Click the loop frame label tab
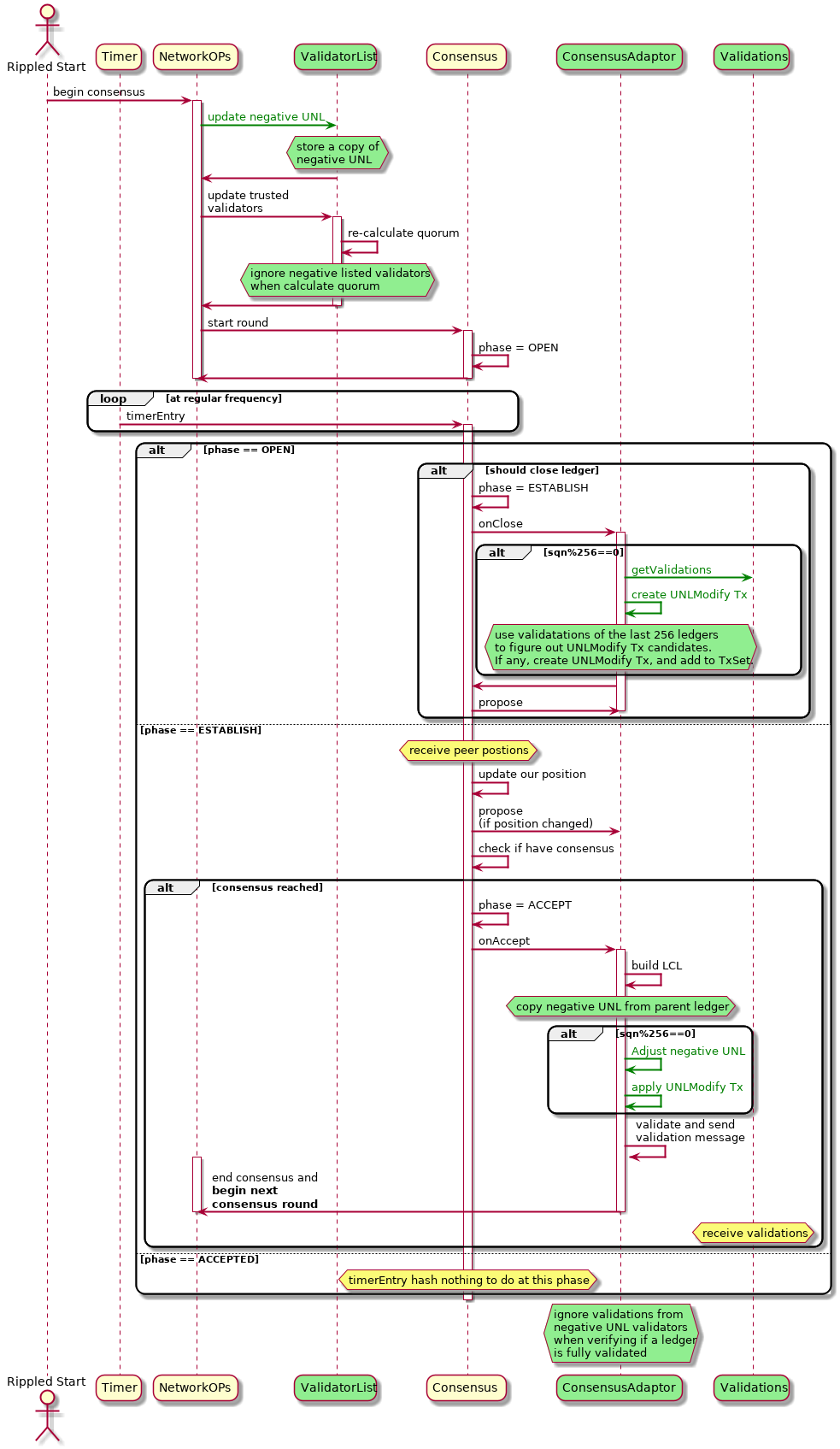 click(x=115, y=399)
